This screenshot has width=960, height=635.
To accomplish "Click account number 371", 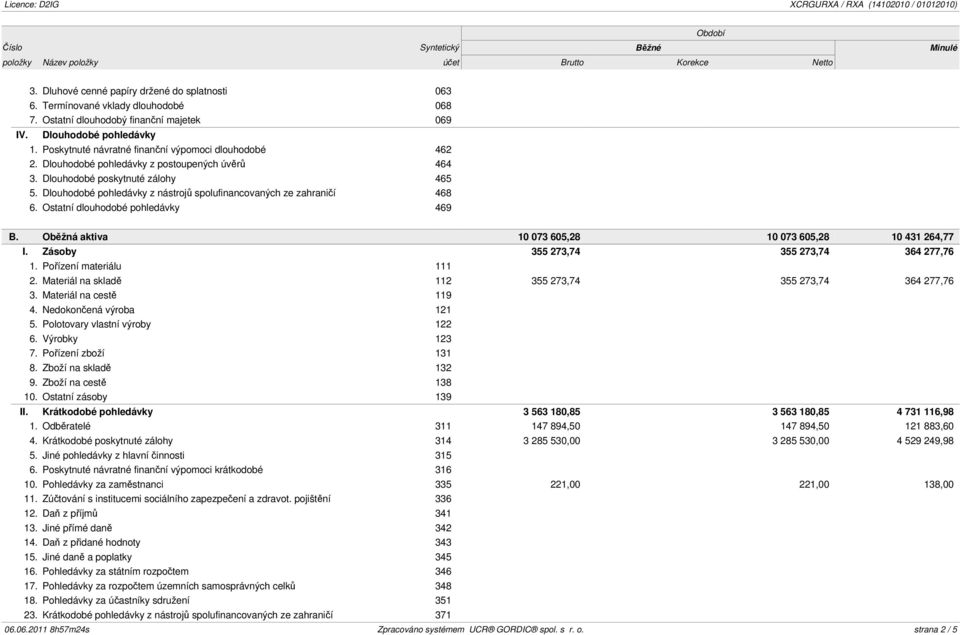I will 443,615.
